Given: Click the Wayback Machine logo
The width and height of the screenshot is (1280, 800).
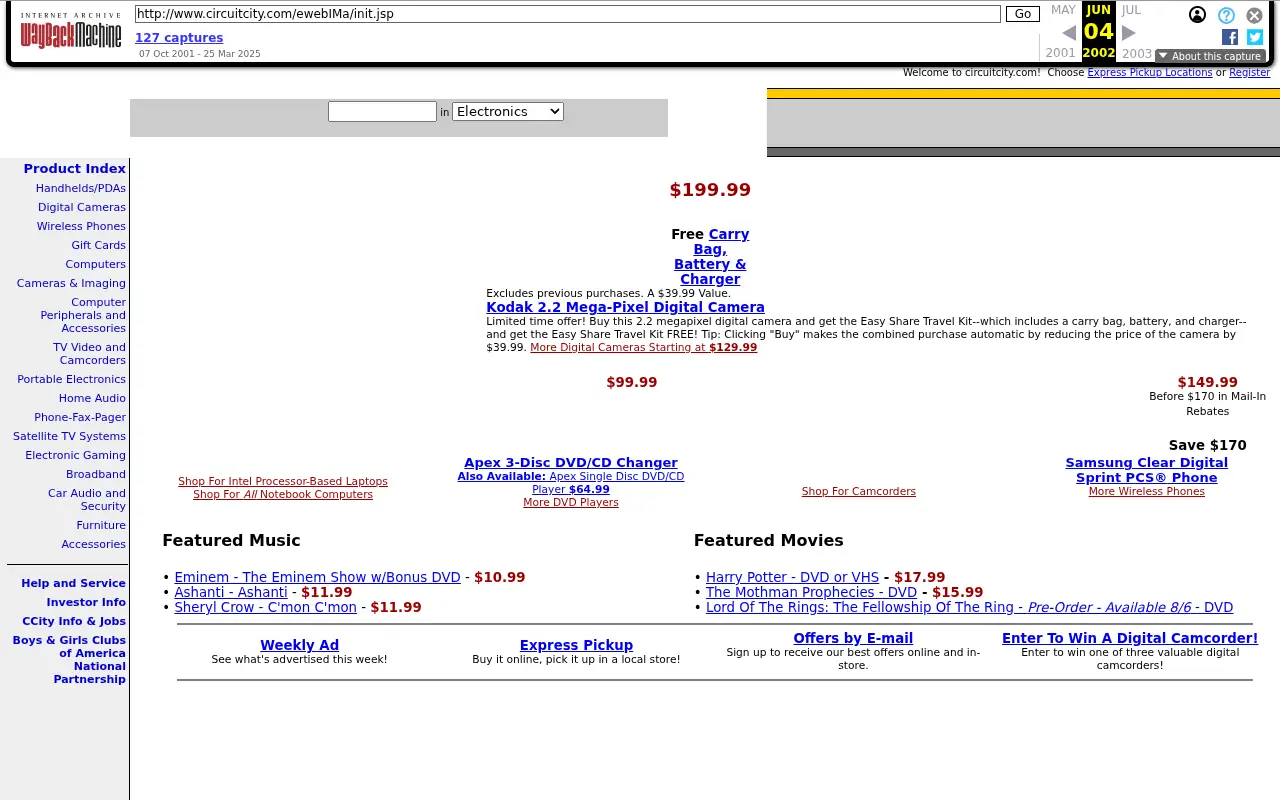Looking at the screenshot, I should [x=71, y=31].
